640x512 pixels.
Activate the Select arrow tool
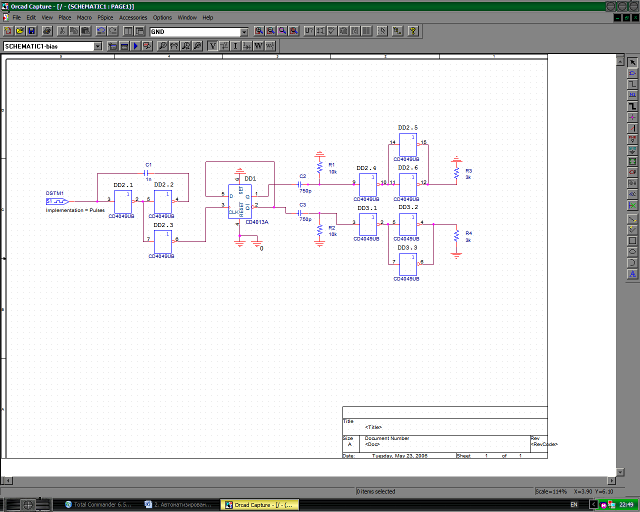click(632, 62)
